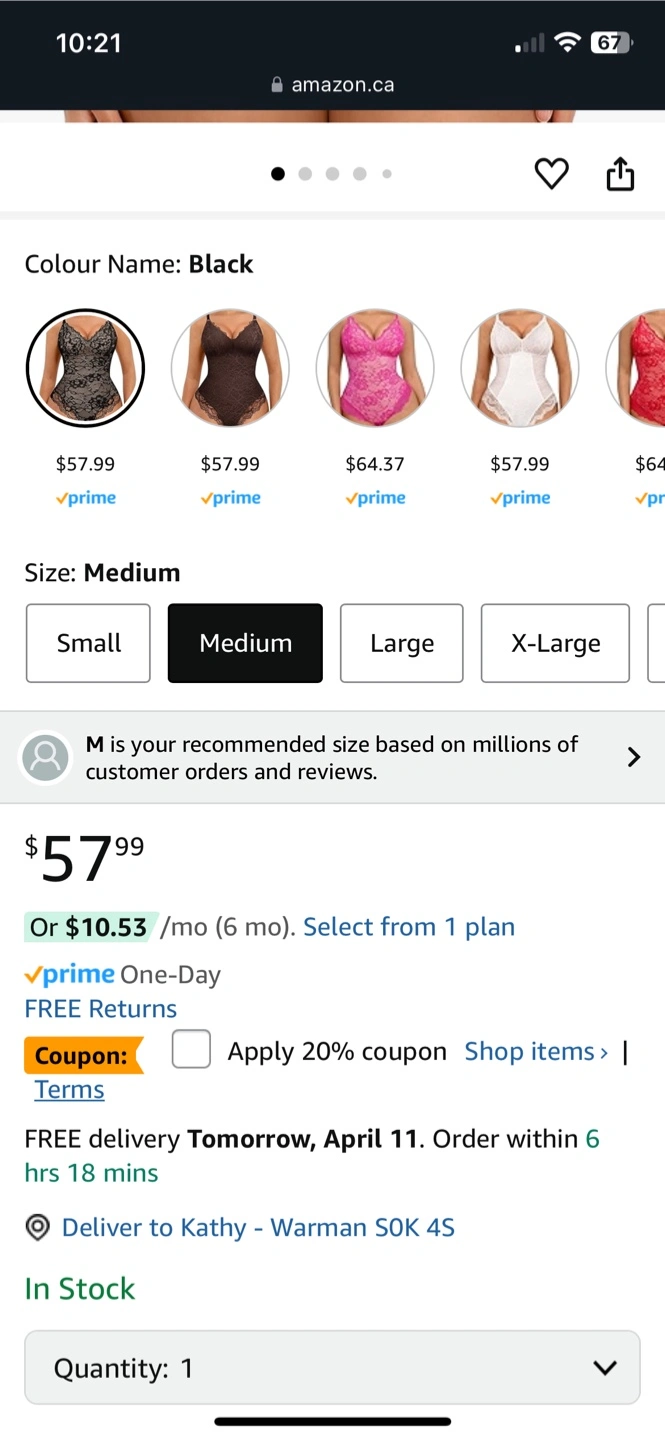Tap the battery indicator icon
The width and height of the screenshot is (665, 1440).
click(x=610, y=42)
